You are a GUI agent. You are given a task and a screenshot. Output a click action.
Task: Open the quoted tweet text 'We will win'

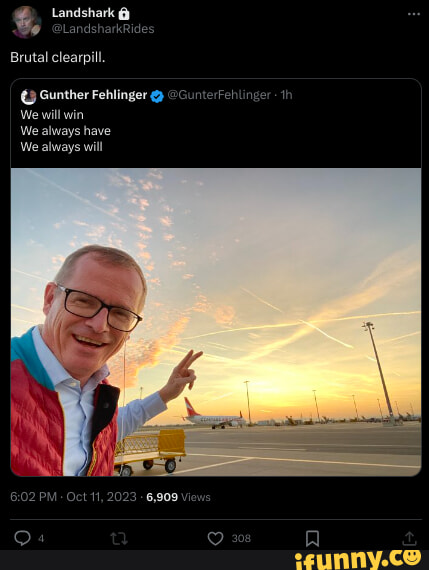pyautogui.click(x=52, y=115)
